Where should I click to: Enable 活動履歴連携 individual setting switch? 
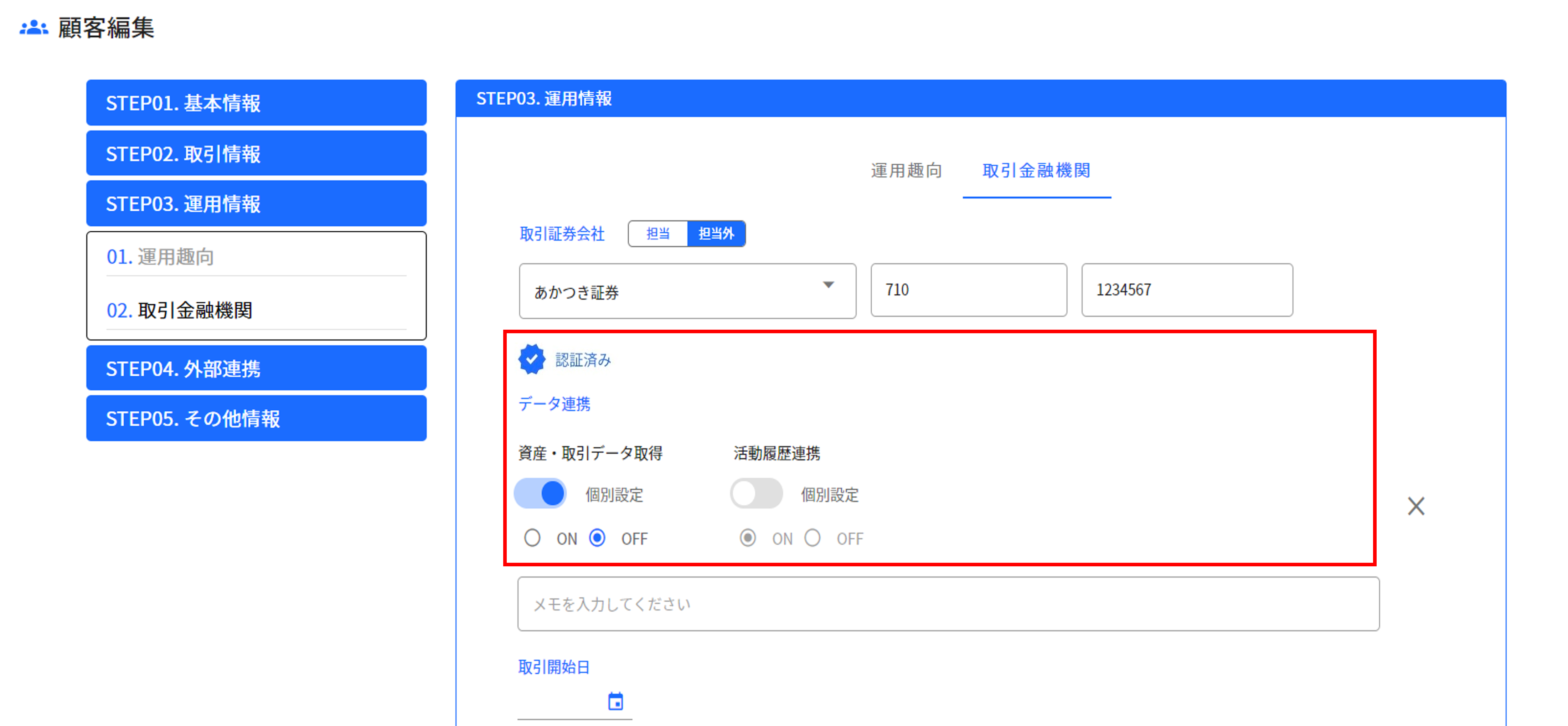(756, 494)
